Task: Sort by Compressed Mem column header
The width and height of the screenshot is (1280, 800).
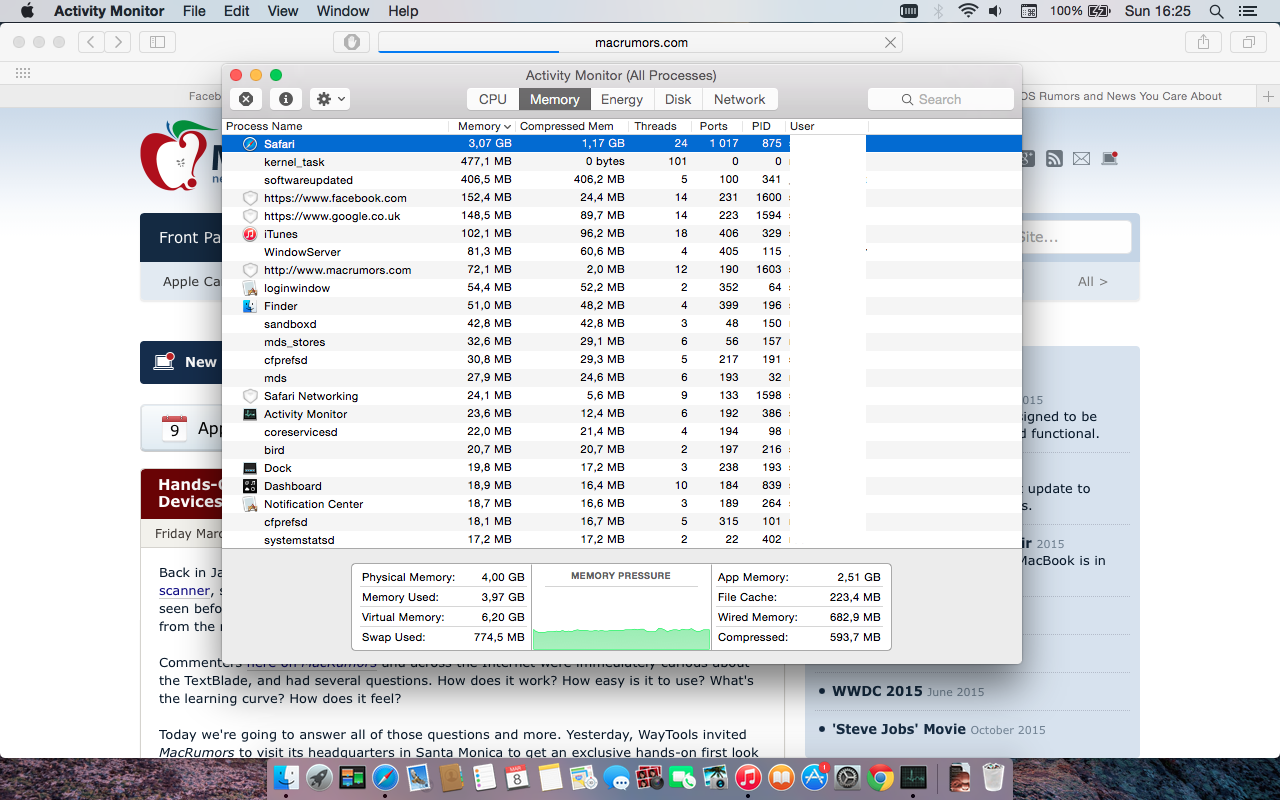Action: pos(573,126)
